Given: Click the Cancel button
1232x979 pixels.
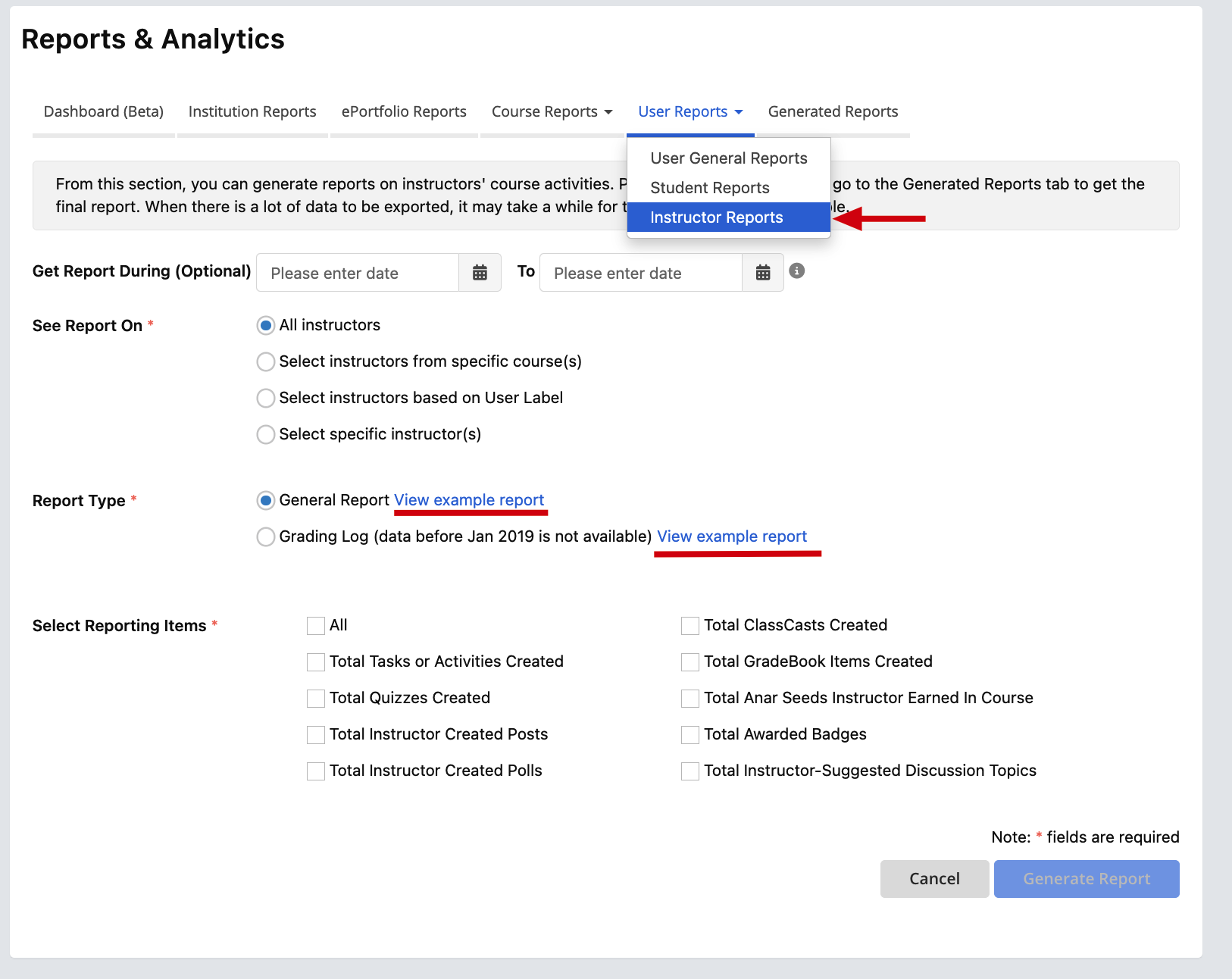Looking at the screenshot, I should point(934,879).
